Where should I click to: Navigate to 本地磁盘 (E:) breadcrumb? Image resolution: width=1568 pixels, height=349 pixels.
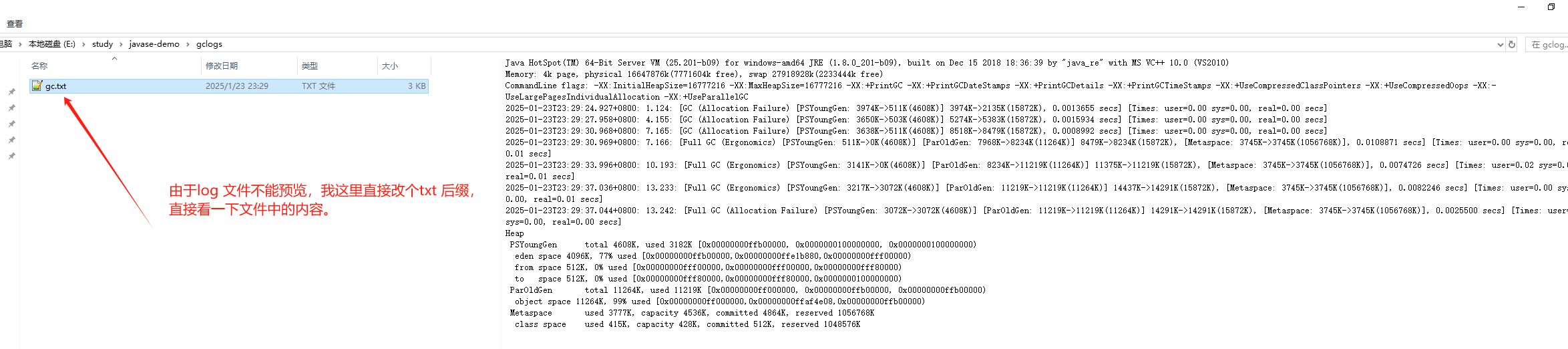click(x=52, y=44)
